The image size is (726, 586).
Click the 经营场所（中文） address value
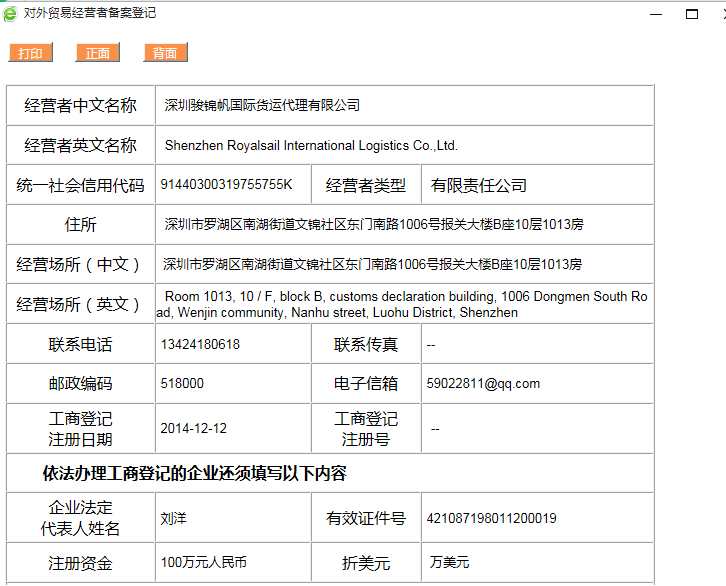coord(372,264)
